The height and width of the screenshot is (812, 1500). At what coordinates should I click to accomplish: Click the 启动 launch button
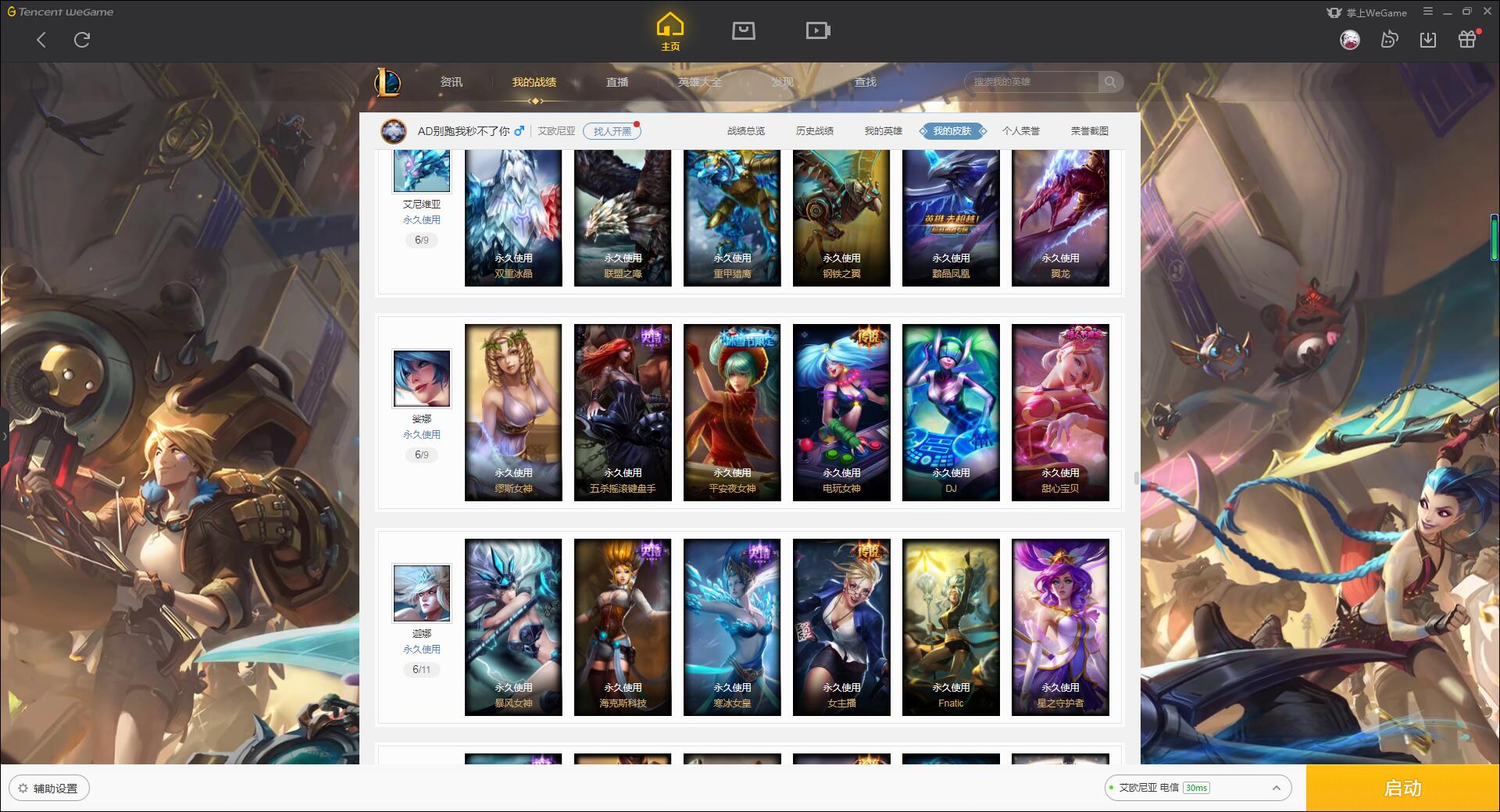pos(1403,788)
